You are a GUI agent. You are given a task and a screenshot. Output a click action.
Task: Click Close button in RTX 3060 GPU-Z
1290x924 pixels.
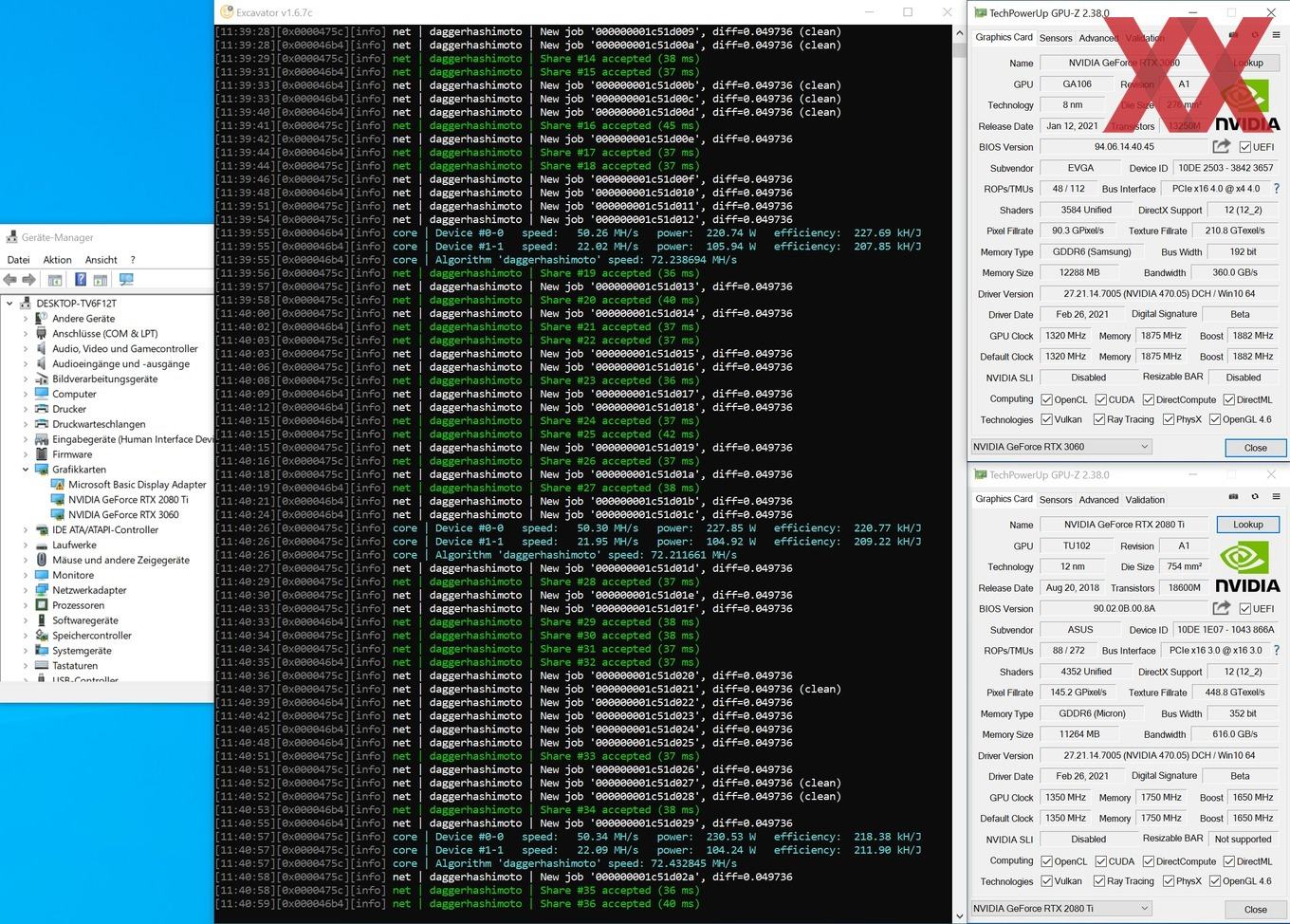[x=1255, y=448]
